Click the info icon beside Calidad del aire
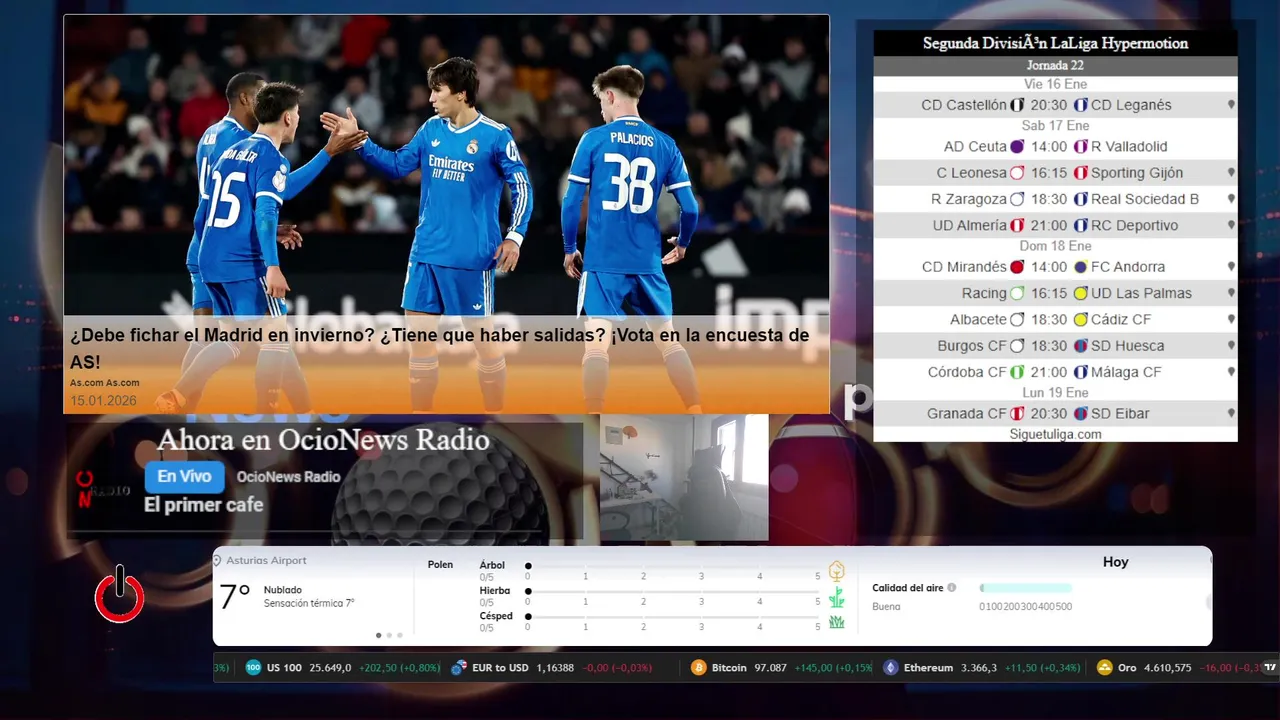This screenshot has height=720, width=1280. tap(952, 588)
